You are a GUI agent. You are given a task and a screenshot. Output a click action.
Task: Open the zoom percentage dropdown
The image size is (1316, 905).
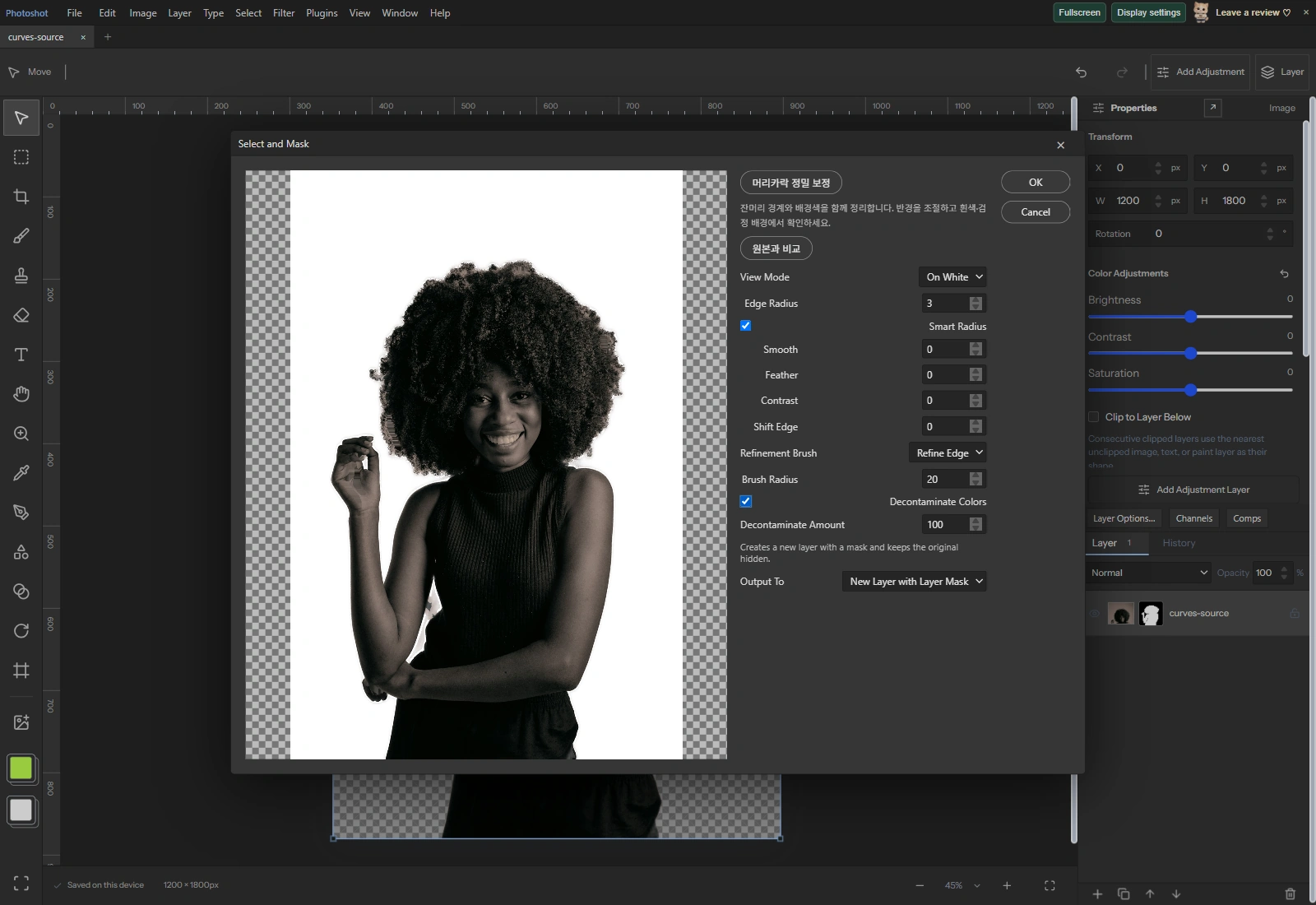point(962,886)
